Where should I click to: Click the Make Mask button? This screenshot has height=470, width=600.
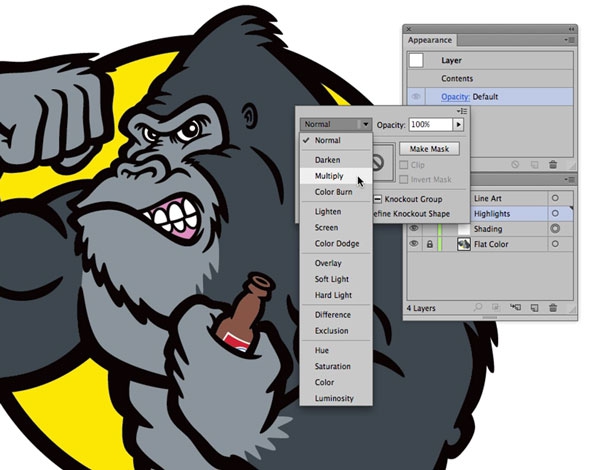(x=426, y=148)
